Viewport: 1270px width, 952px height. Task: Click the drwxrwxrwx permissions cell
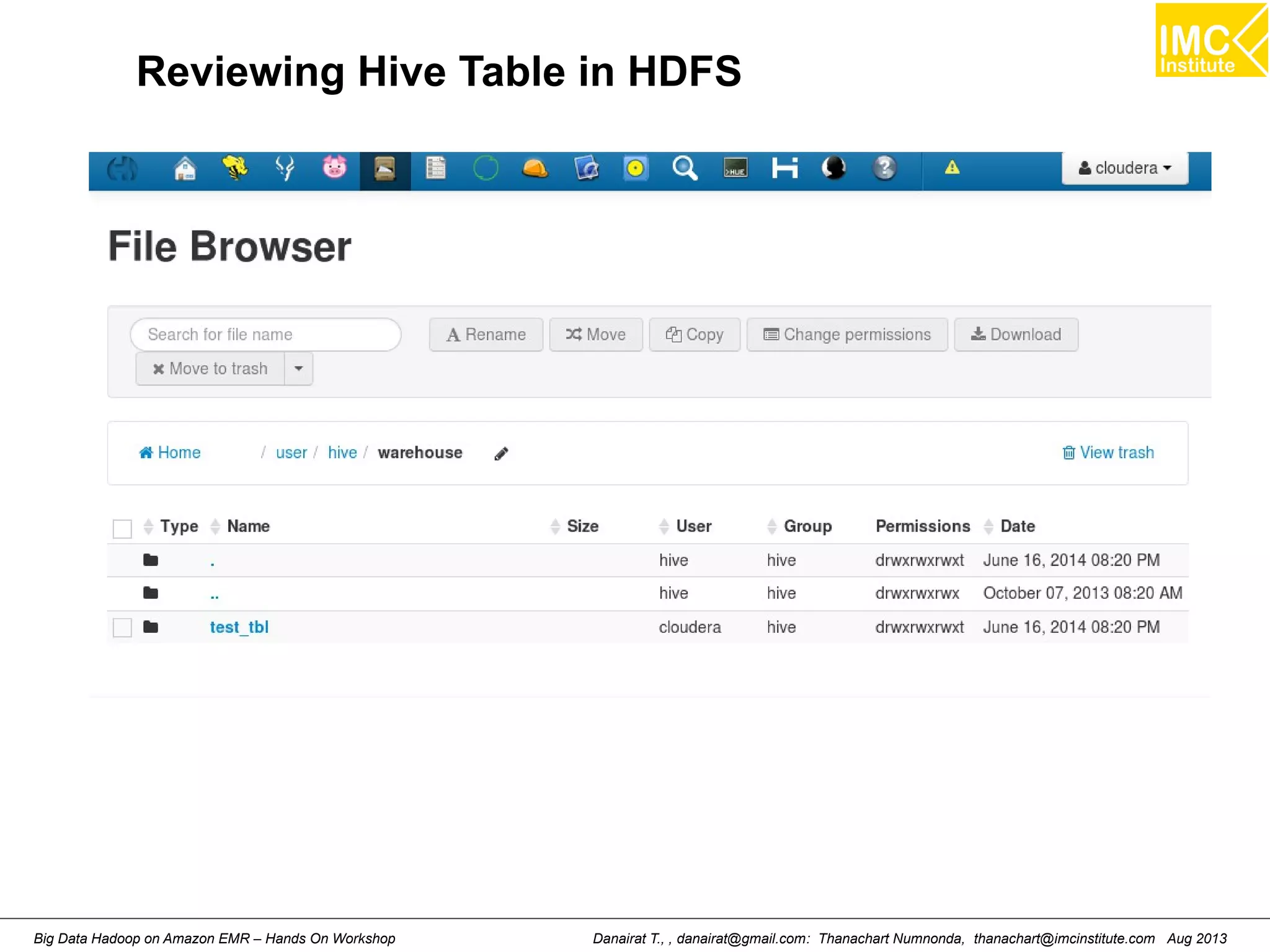click(x=917, y=593)
